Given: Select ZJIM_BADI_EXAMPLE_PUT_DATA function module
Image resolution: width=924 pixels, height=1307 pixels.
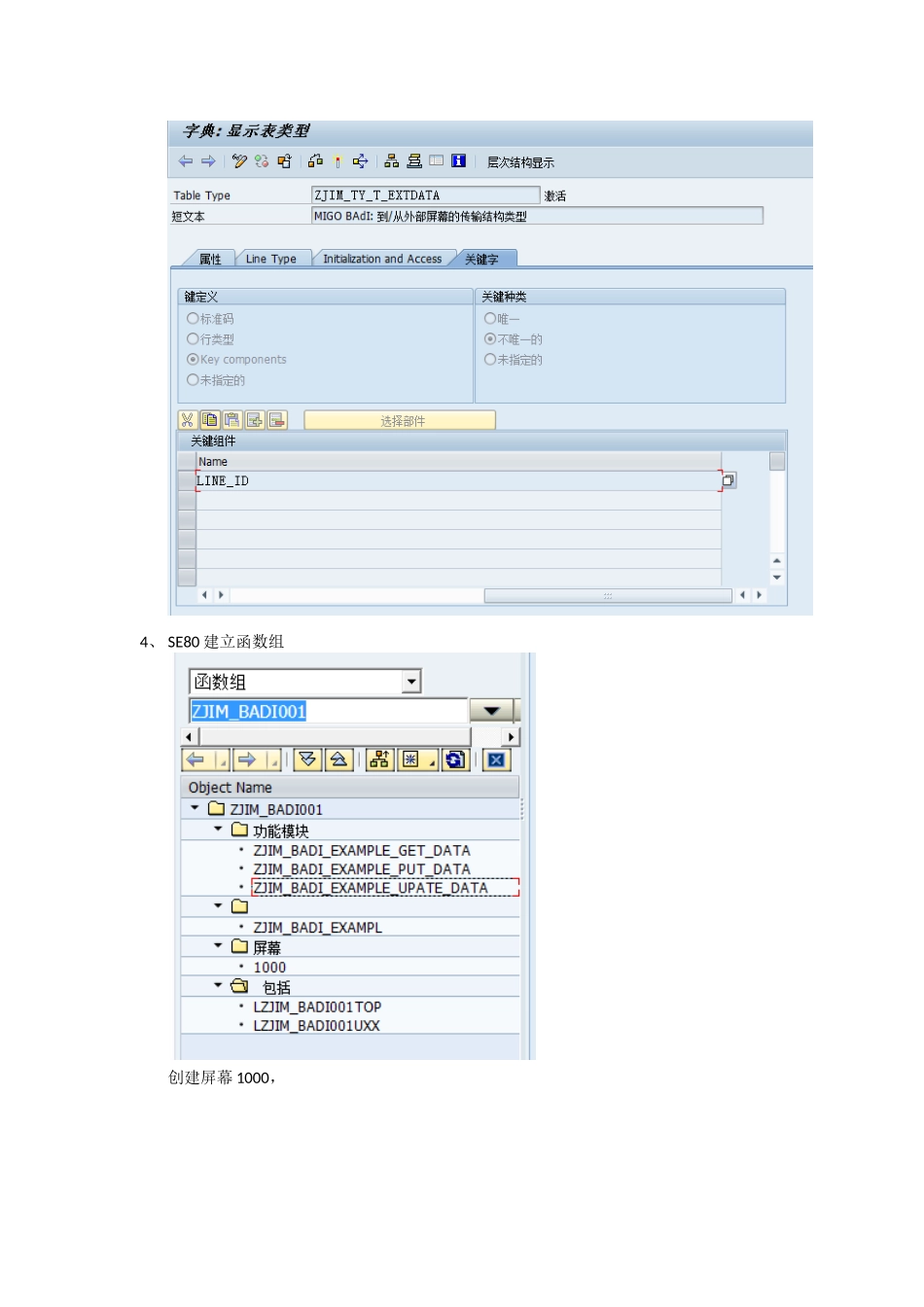Looking at the screenshot, I should (362, 869).
